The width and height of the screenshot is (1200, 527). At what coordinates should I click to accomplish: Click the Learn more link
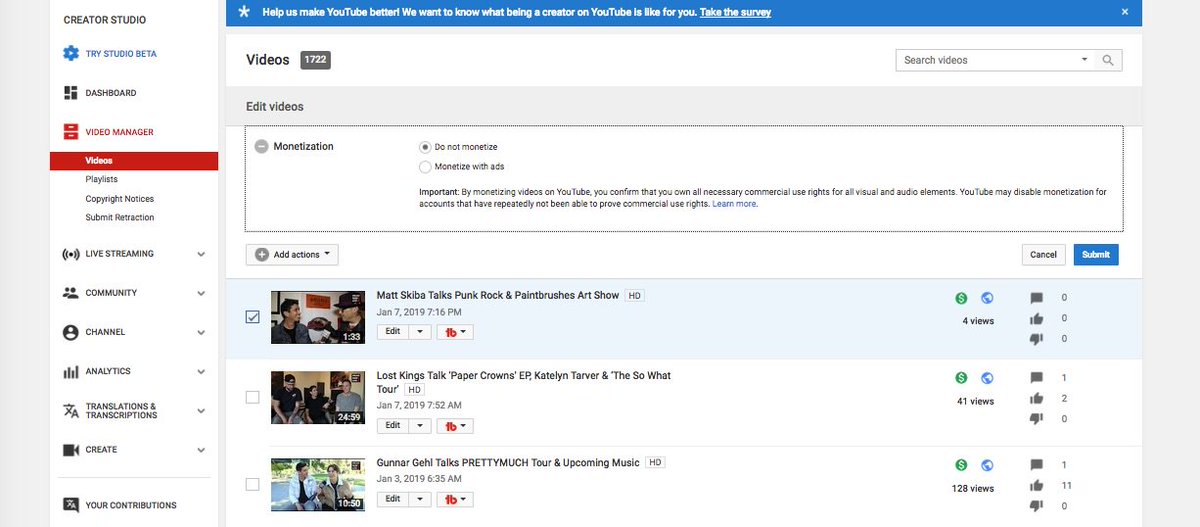point(735,203)
